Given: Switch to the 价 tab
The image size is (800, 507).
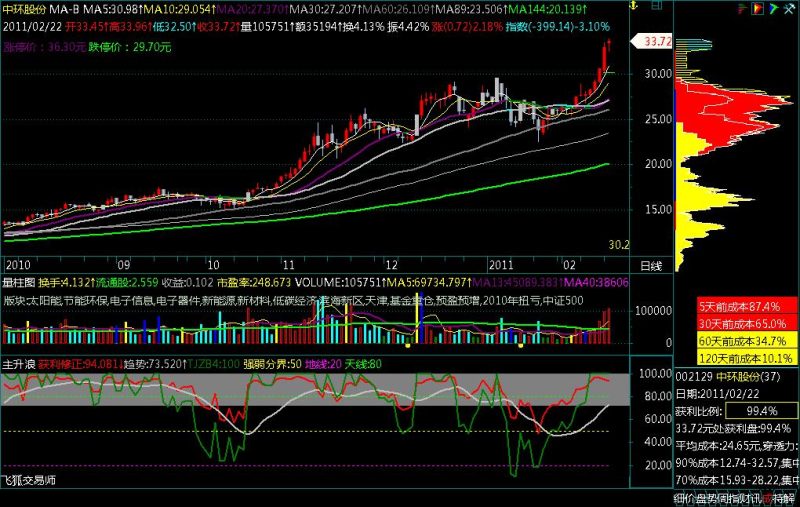Looking at the screenshot, I should pyautogui.click(x=690, y=499).
